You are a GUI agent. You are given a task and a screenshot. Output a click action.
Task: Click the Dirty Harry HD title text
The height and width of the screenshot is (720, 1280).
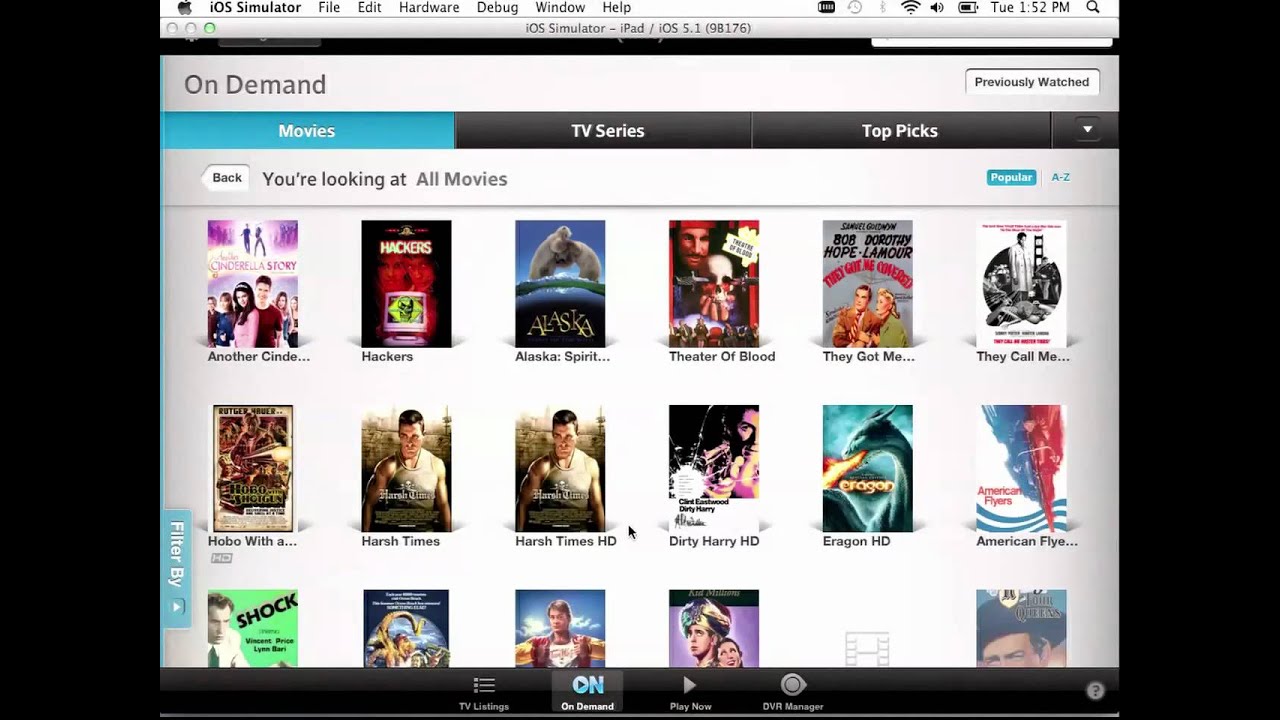714,541
